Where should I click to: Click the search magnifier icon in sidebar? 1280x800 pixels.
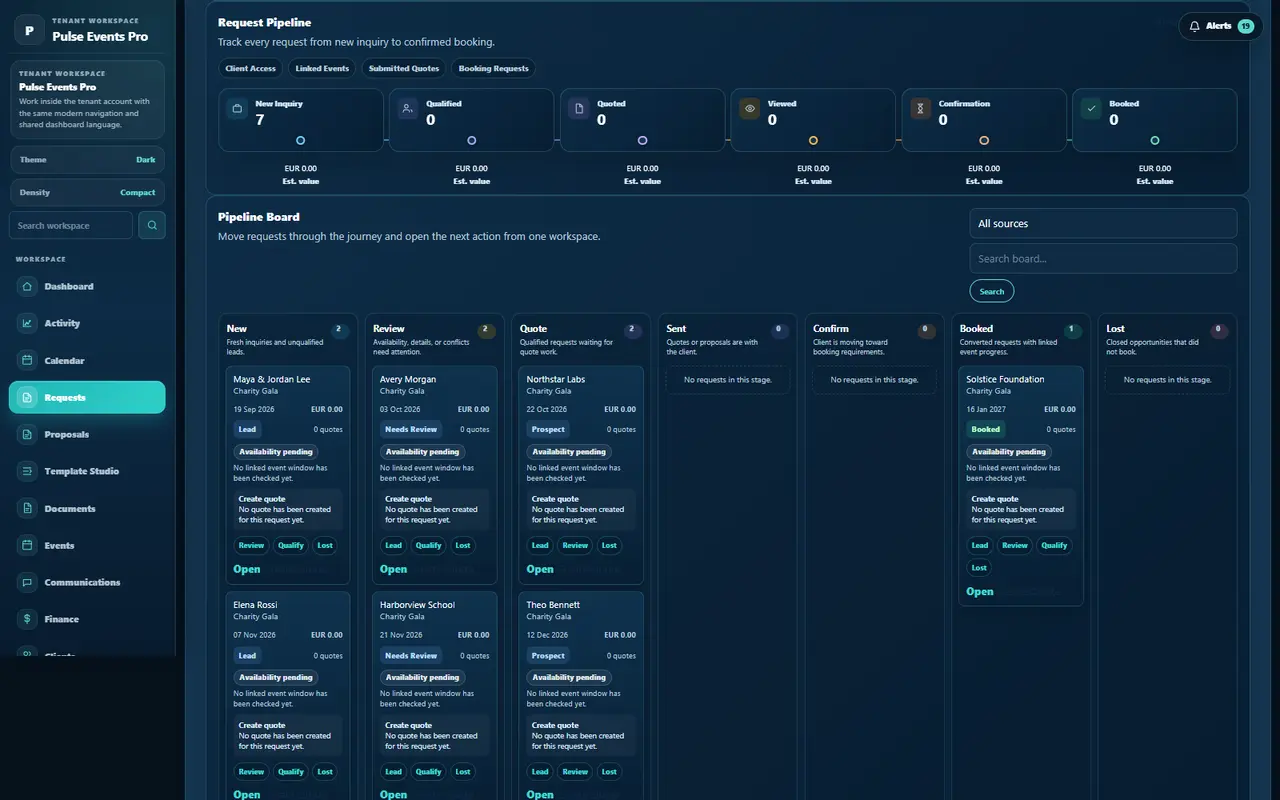(x=152, y=225)
